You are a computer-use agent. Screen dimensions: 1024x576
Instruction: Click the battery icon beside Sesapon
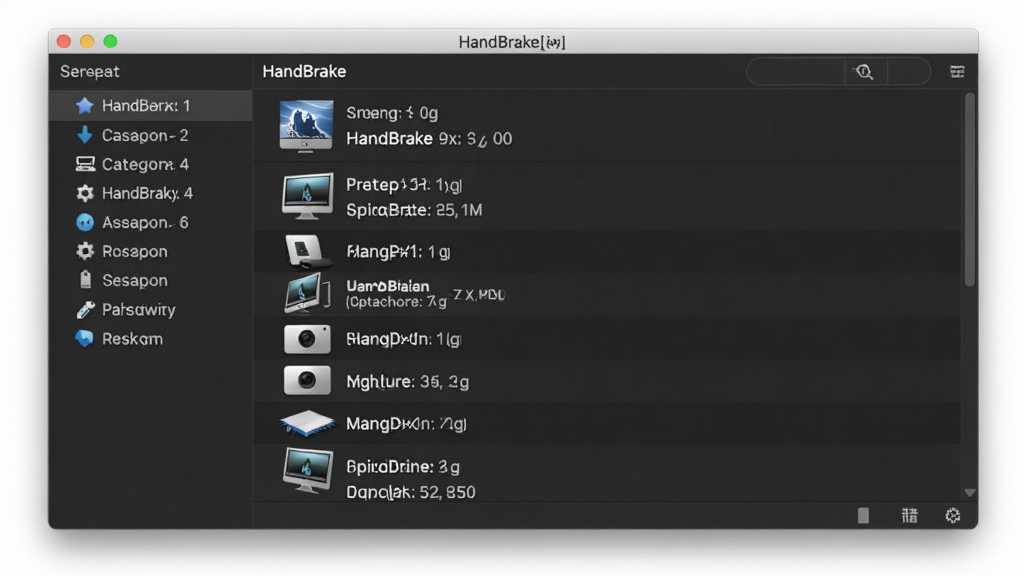click(86, 280)
